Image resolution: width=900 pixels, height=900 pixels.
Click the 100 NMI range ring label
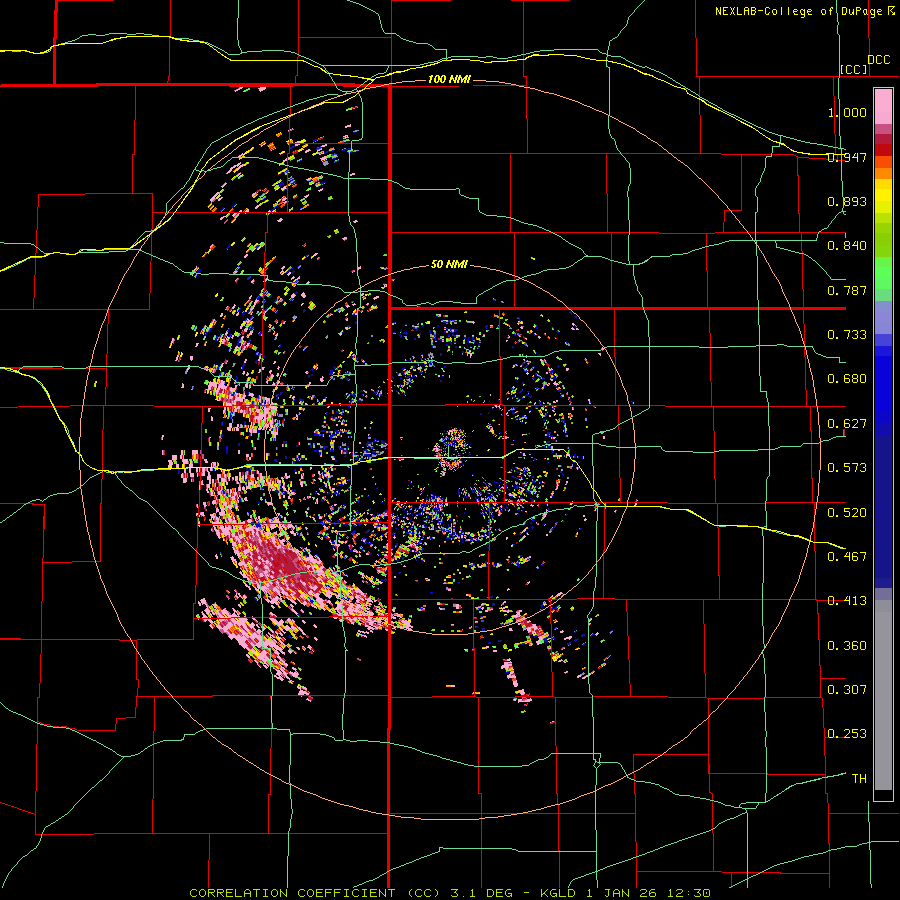pyautogui.click(x=449, y=79)
